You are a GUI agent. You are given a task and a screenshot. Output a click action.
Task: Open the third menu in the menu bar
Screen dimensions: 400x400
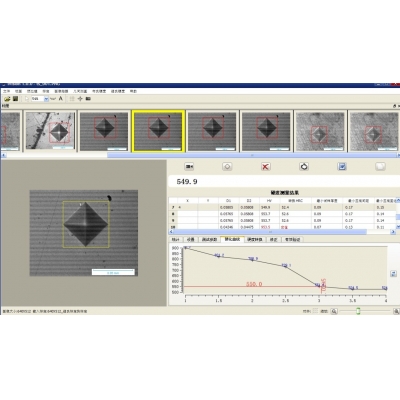32,91
